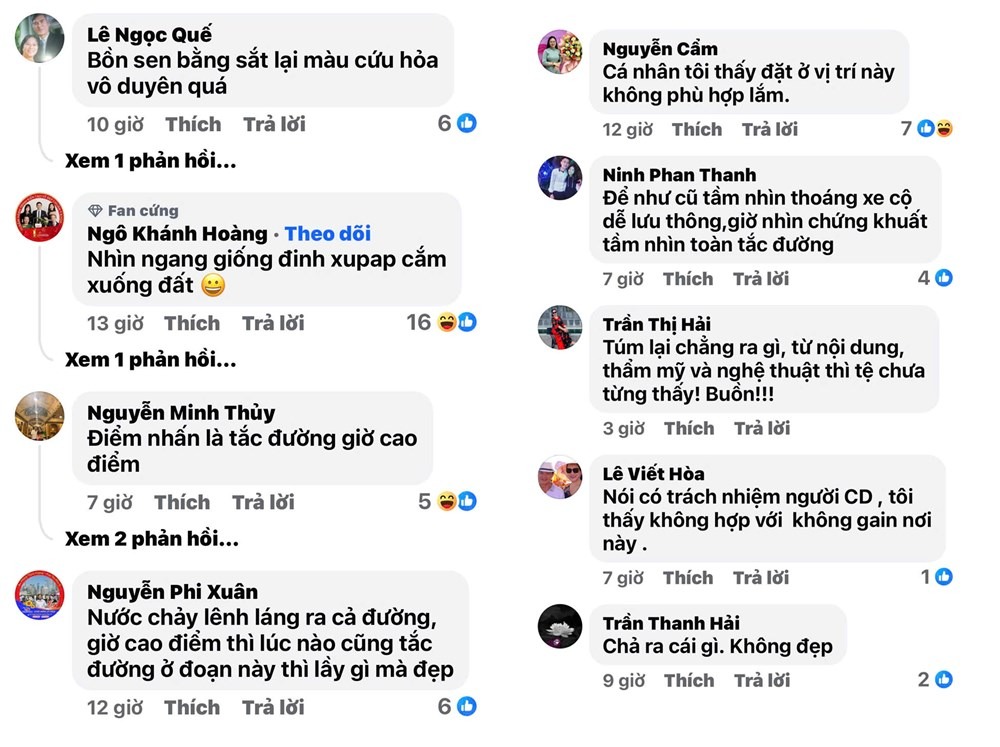Screen dimensions: 1000x747
Task: View reactions on Nguyễn Cầm's comment
Action: pyautogui.click(x=935, y=128)
